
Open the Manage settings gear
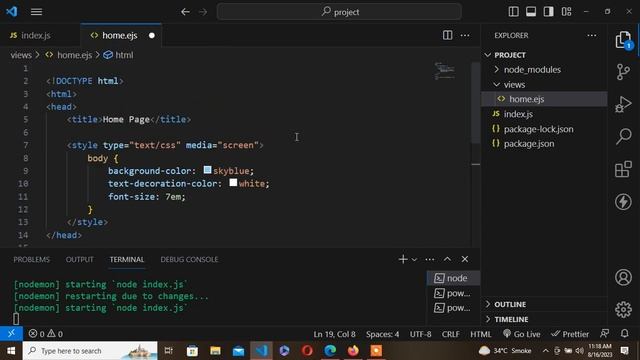point(623,309)
